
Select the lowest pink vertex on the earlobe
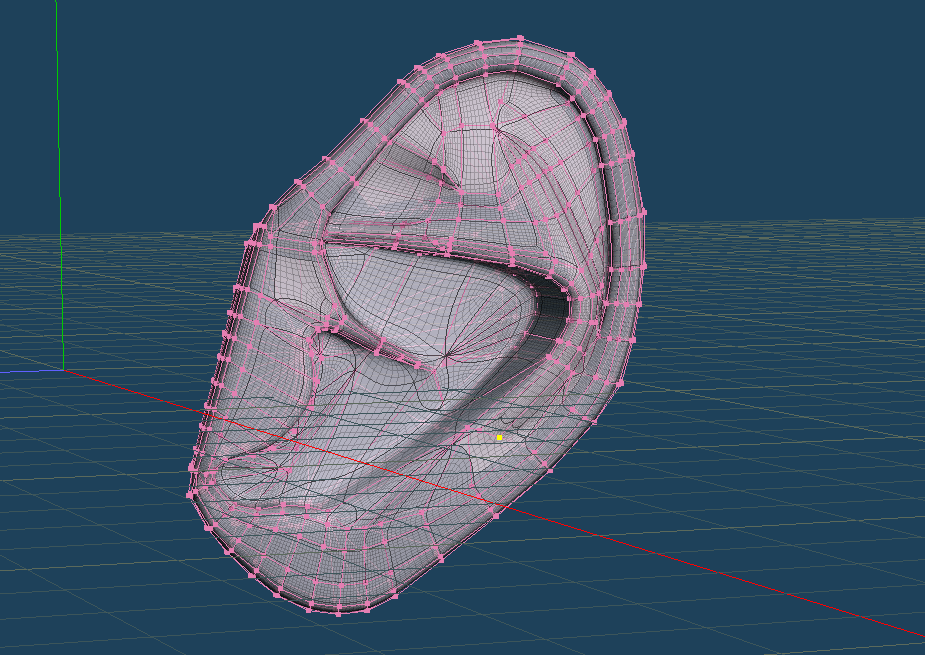tap(338, 613)
